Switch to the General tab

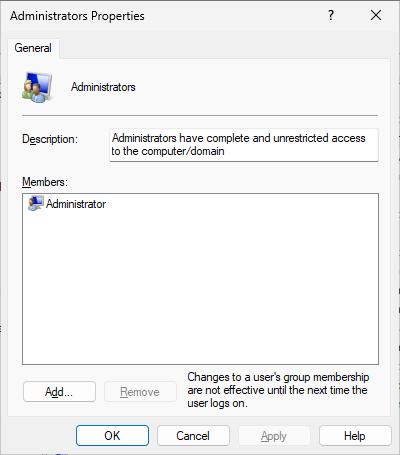[x=33, y=48]
